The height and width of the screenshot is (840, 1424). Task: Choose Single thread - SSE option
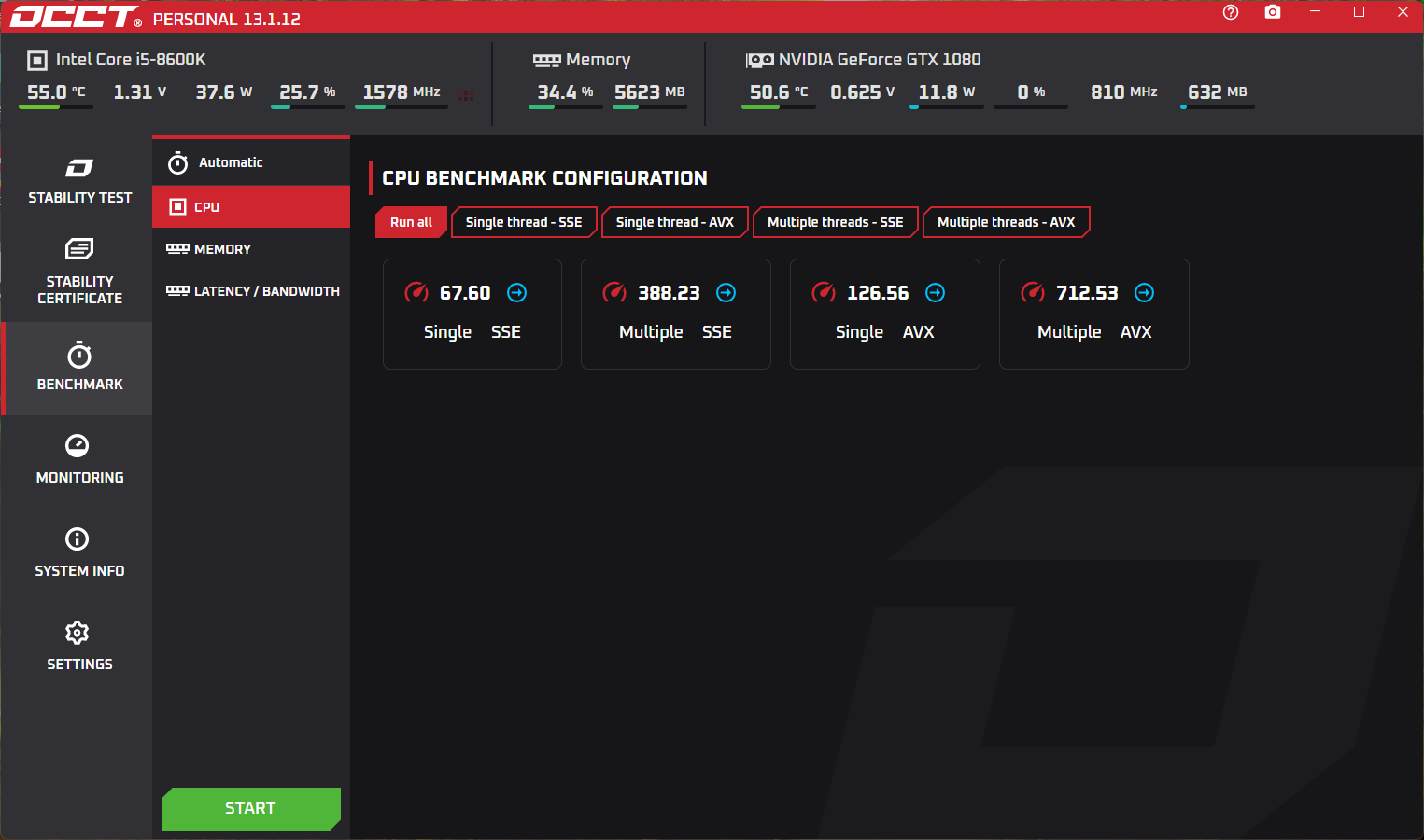(x=524, y=222)
